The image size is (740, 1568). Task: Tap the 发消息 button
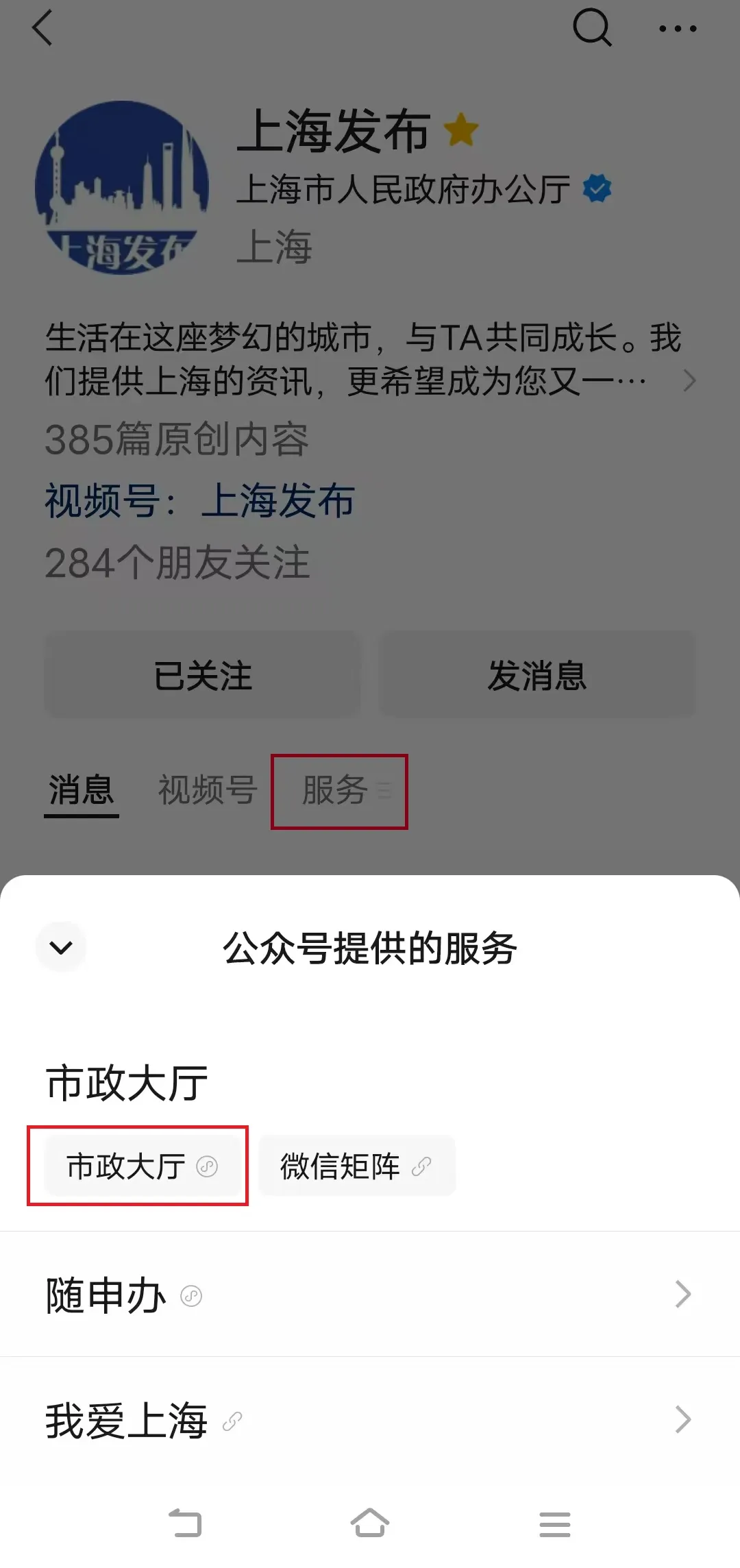click(537, 675)
